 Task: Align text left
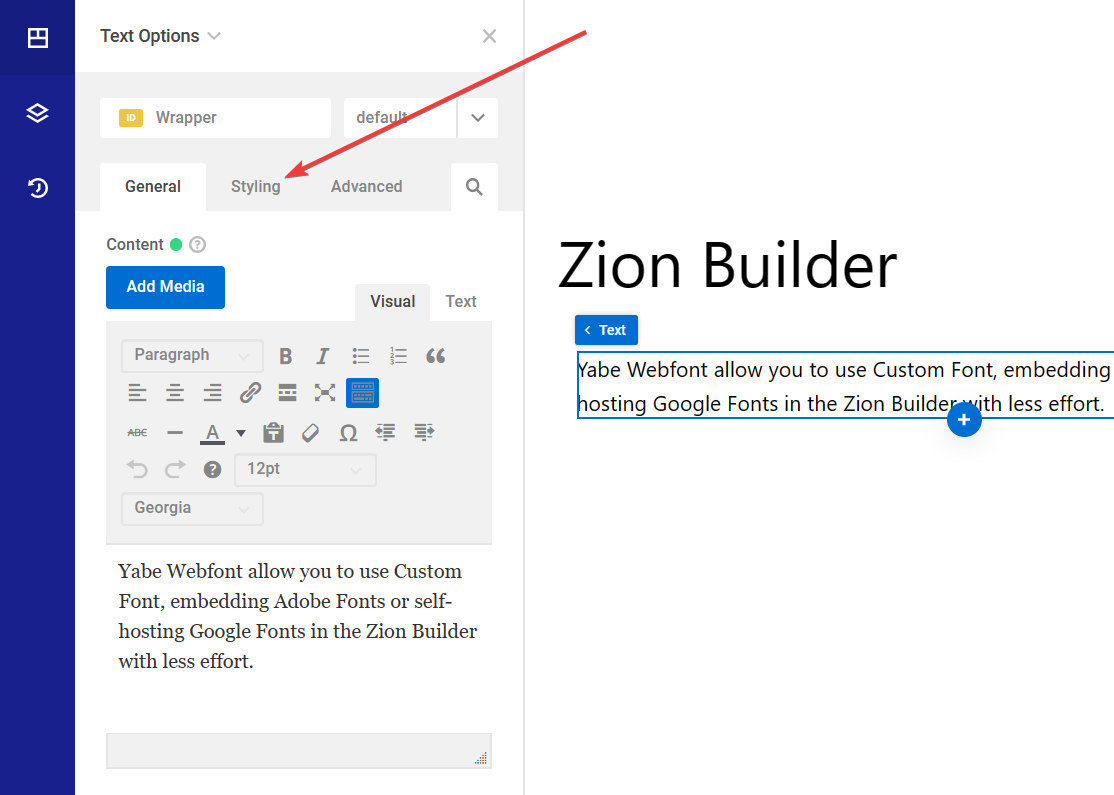137,393
